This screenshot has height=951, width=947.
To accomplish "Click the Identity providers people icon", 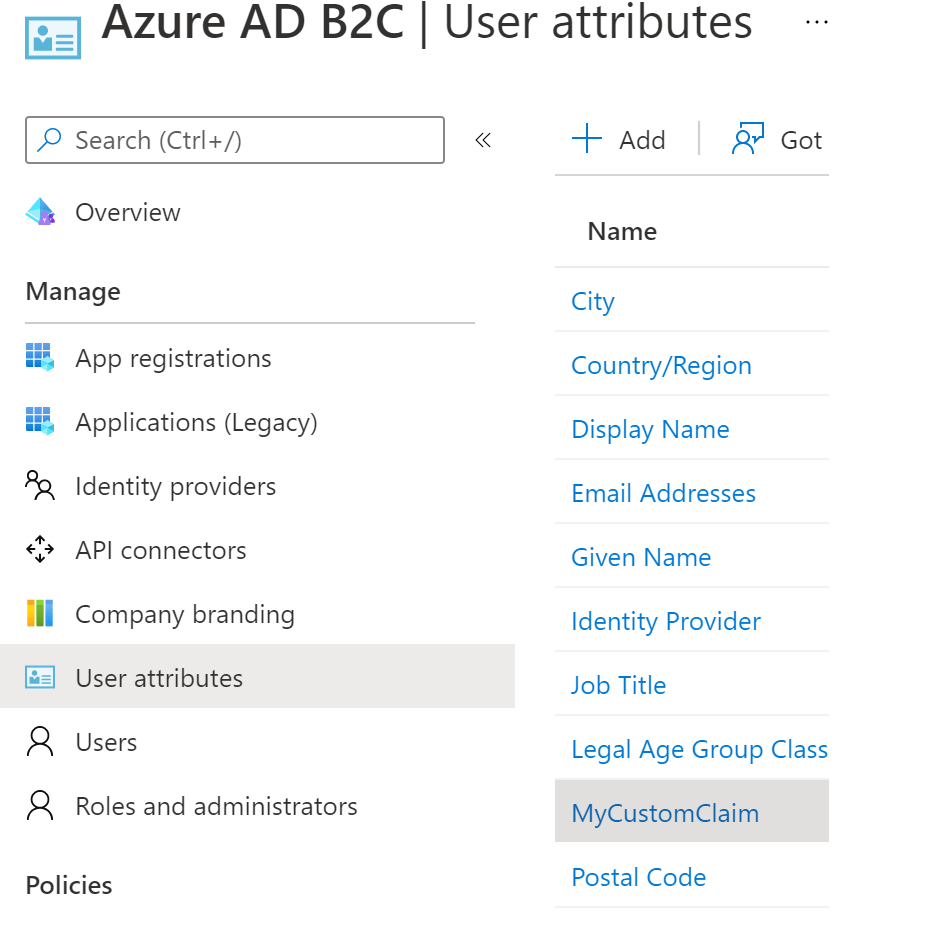I will [x=40, y=486].
